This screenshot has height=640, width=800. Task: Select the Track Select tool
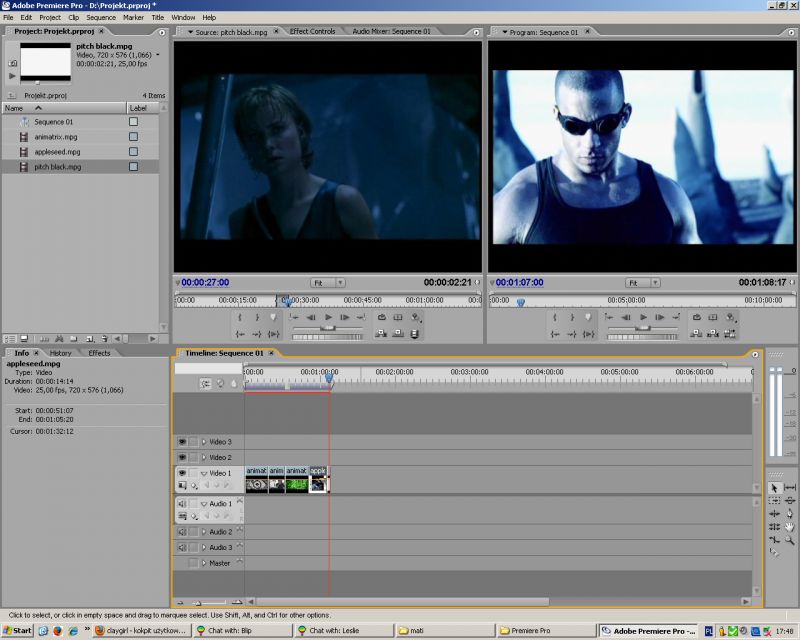coord(774,501)
